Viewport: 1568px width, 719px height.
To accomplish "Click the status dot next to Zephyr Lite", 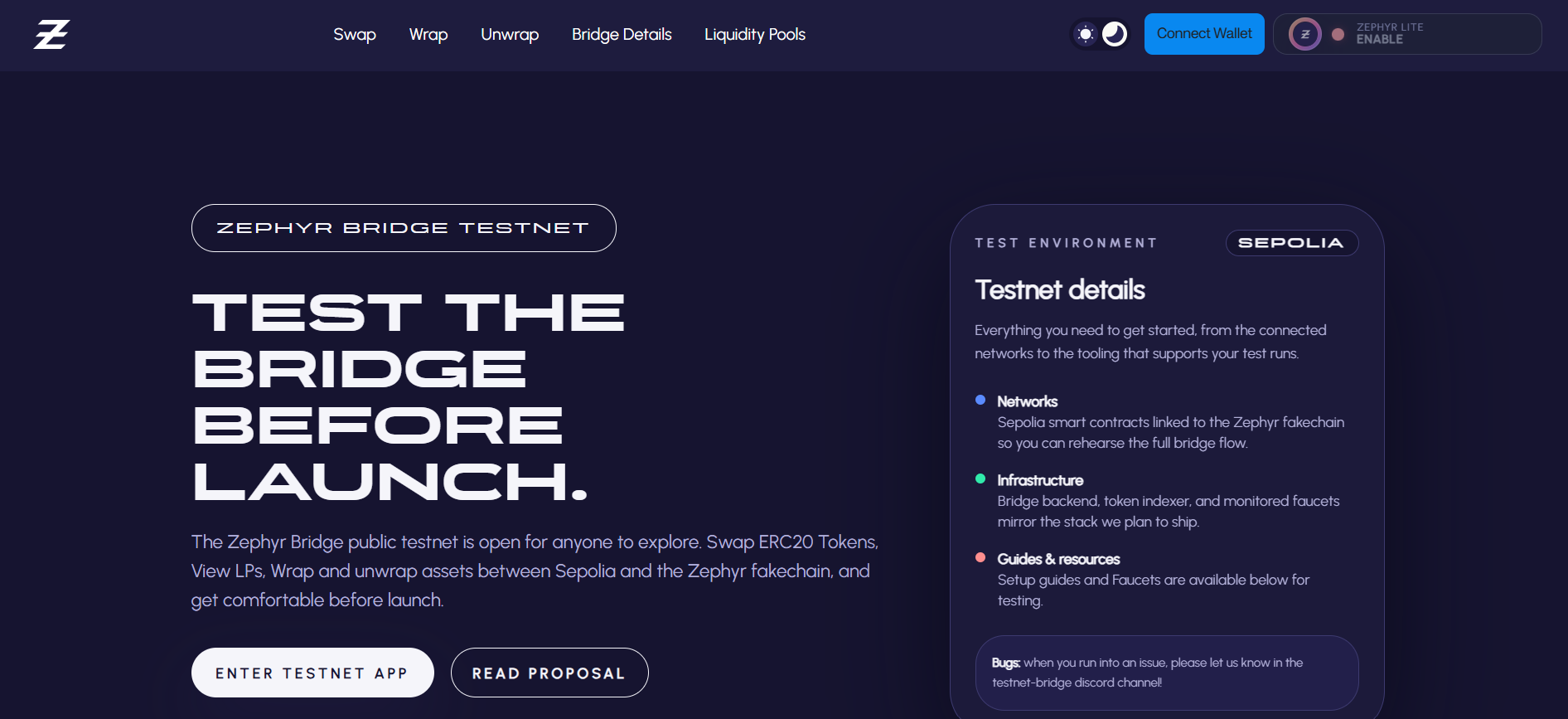I will click(1337, 34).
